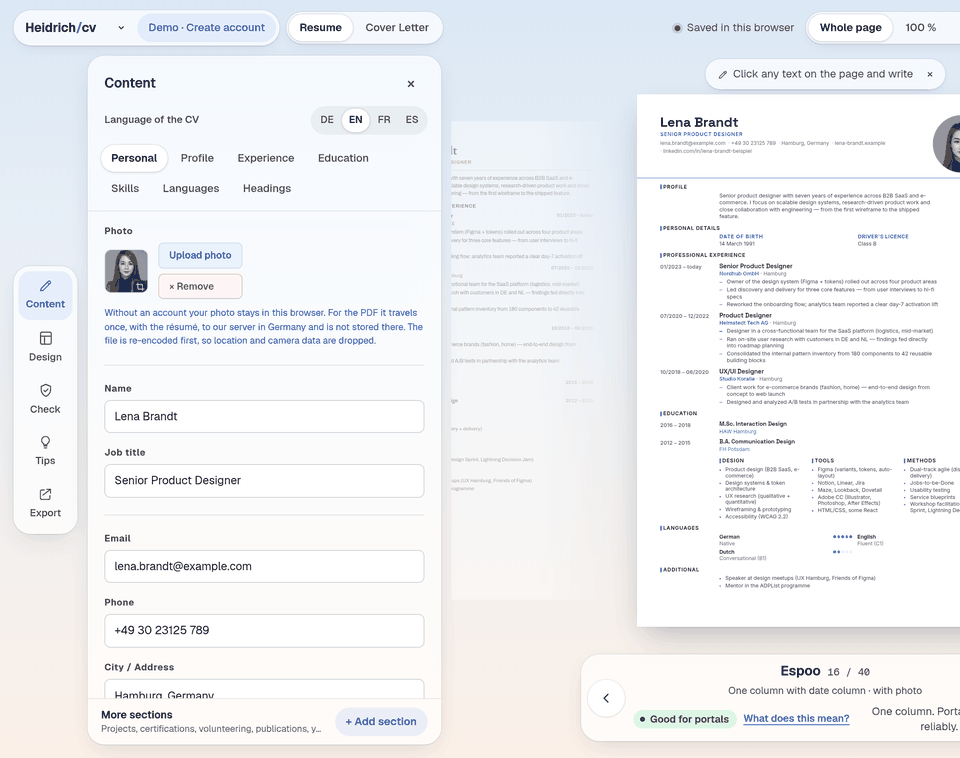Screen dimensions: 960x758
Task: Click the profile photo thumbnail in panel
Action: click(126, 271)
